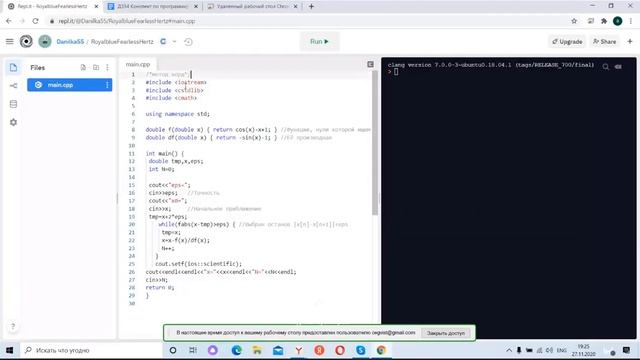Click the RoyalblueFearlessHertz project name
640x360 pixels.
pos(122,42)
